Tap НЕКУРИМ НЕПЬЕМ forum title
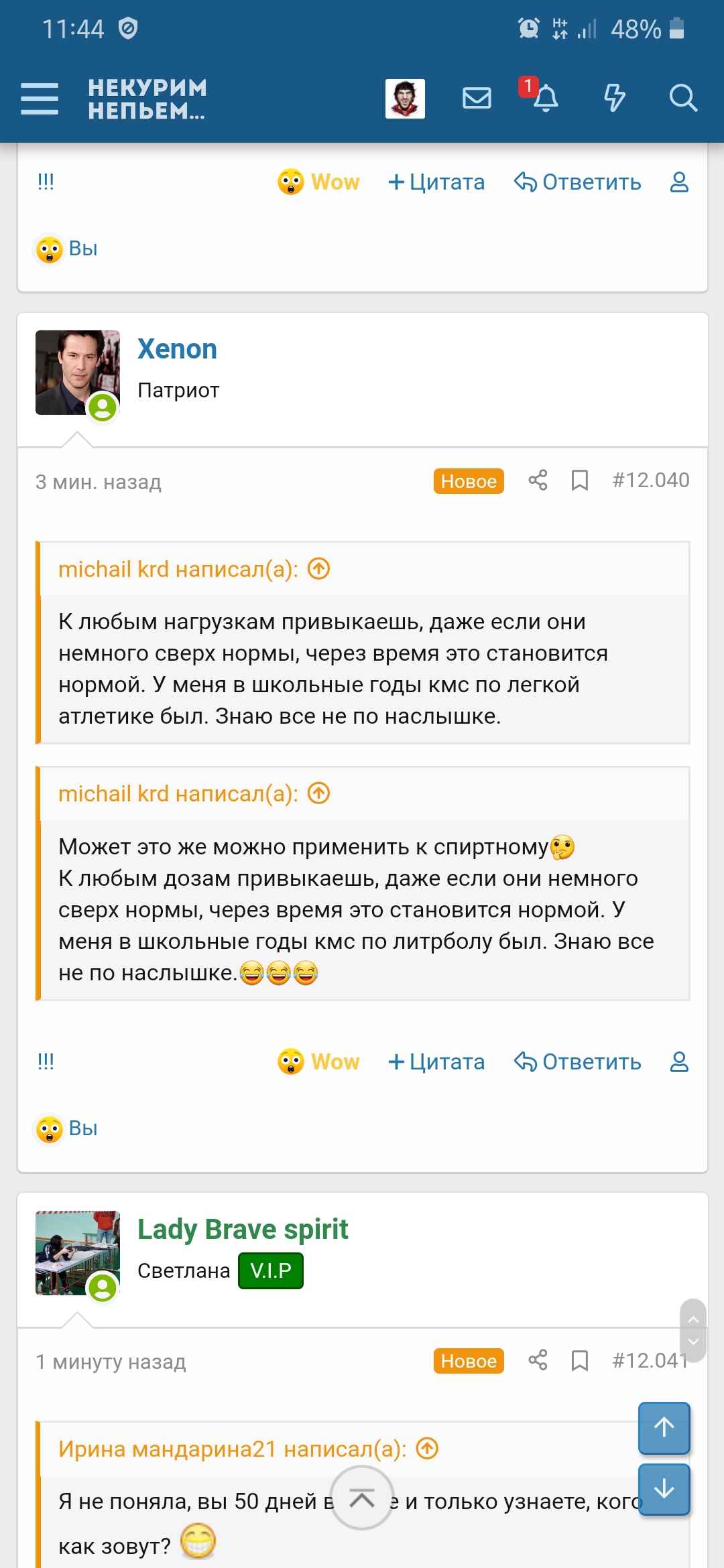Viewport: 724px width, 1568px height. click(x=147, y=99)
